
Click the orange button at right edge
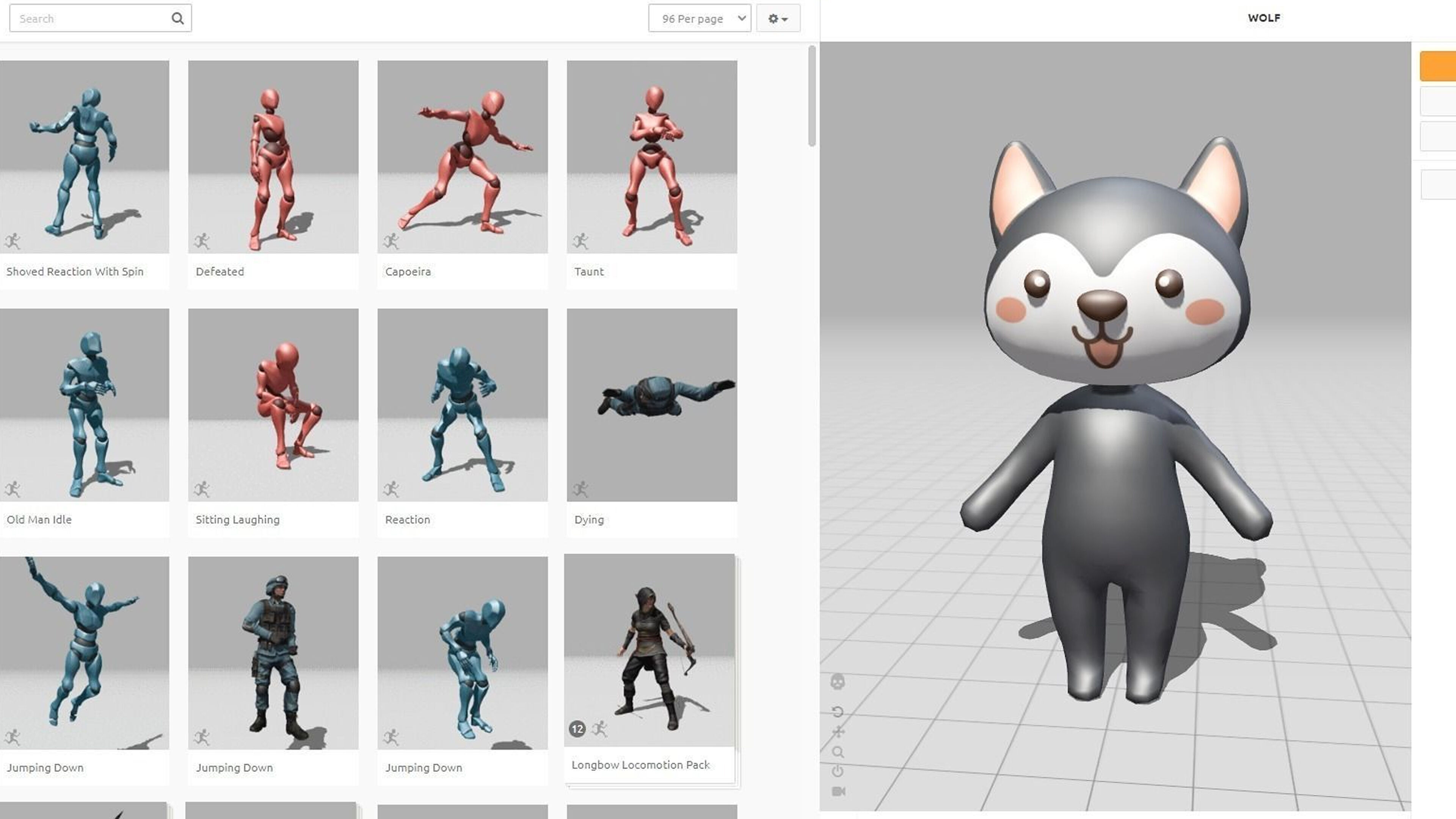1438,66
